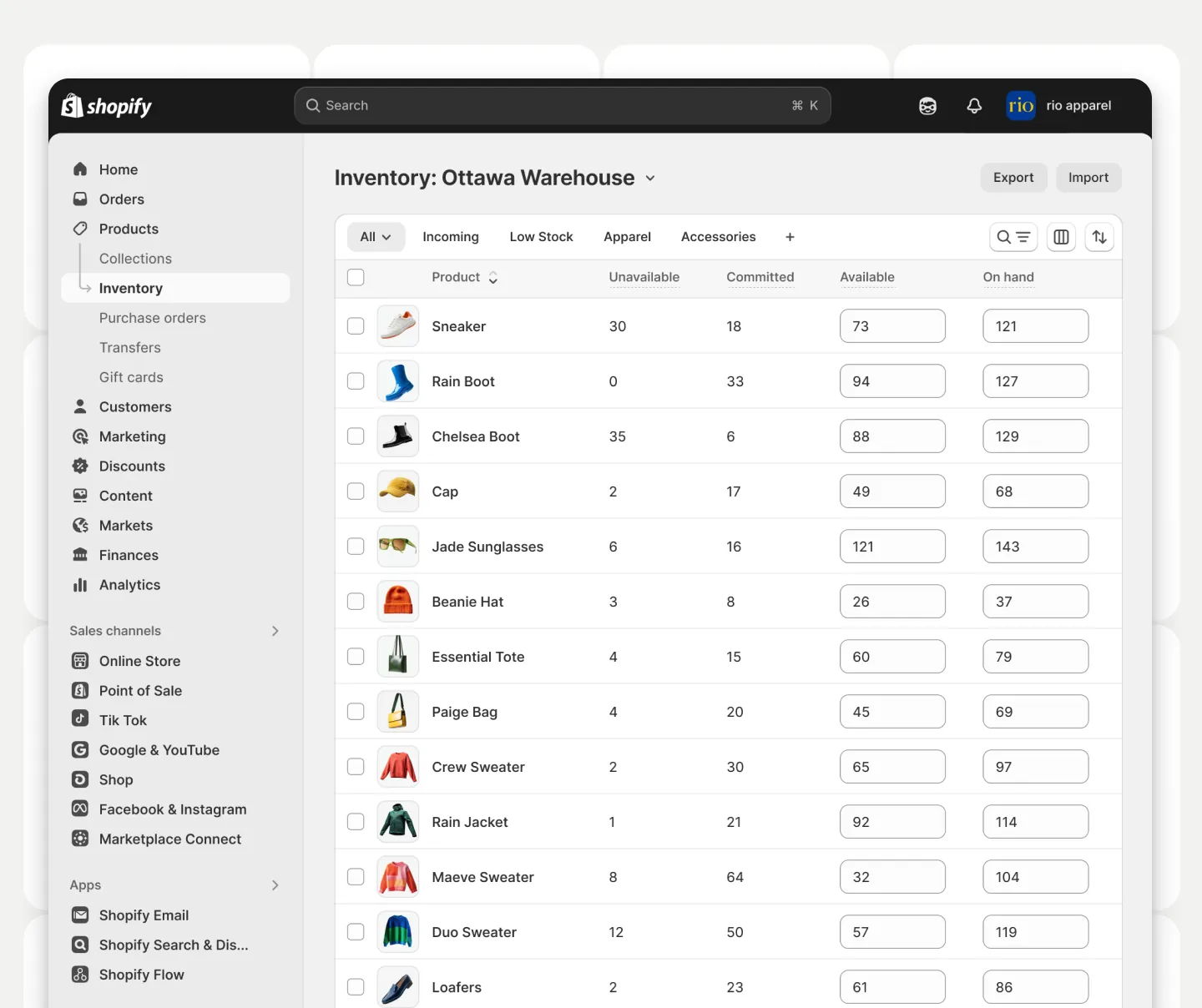Viewport: 1202px width, 1008px height.
Task: Click the Home icon in the sidebar
Action: point(80,169)
